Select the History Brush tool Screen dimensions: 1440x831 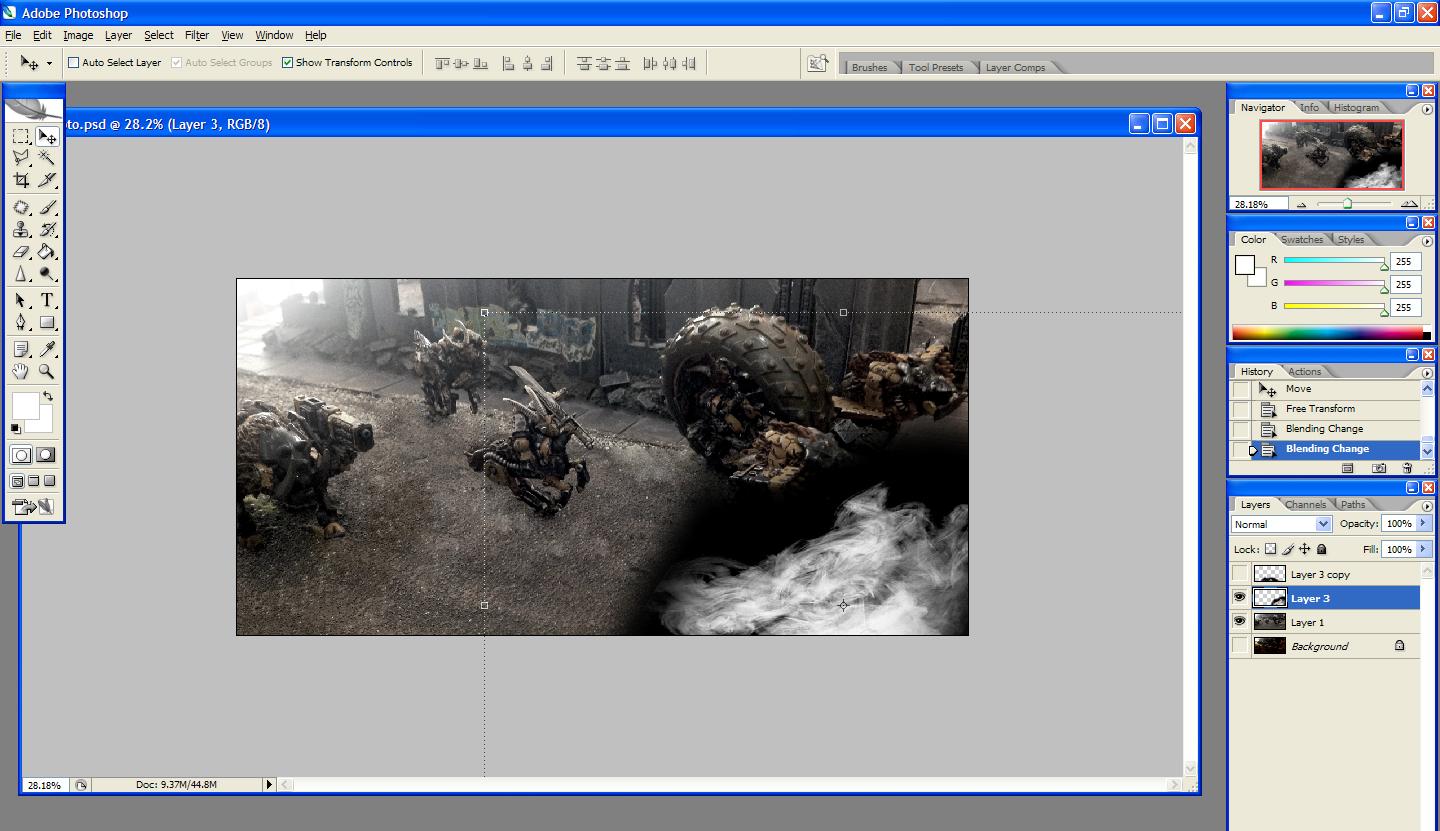pos(47,230)
